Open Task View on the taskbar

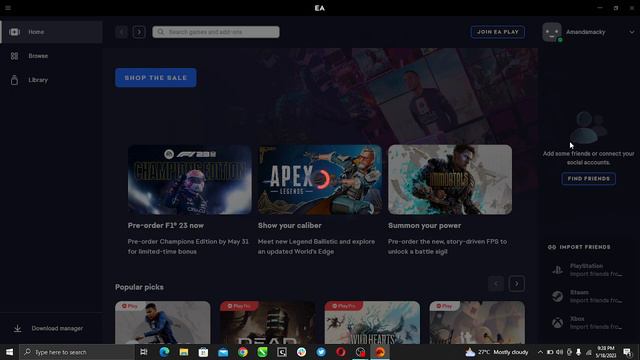click(144, 352)
